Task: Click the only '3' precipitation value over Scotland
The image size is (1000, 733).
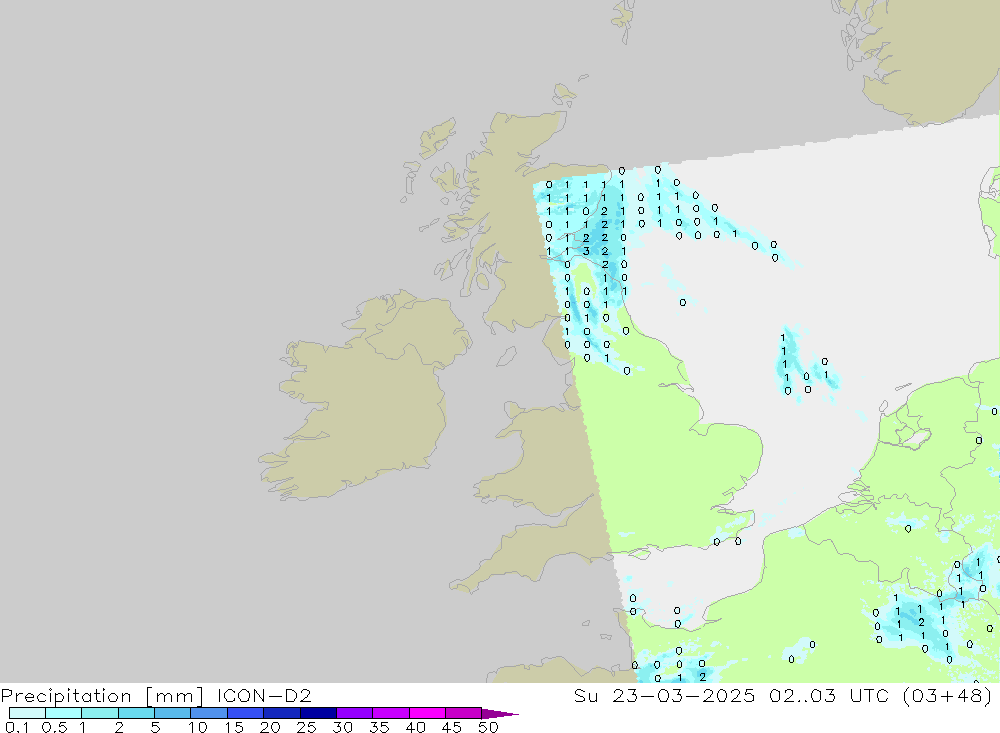Action: pyautogui.click(x=586, y=251)
